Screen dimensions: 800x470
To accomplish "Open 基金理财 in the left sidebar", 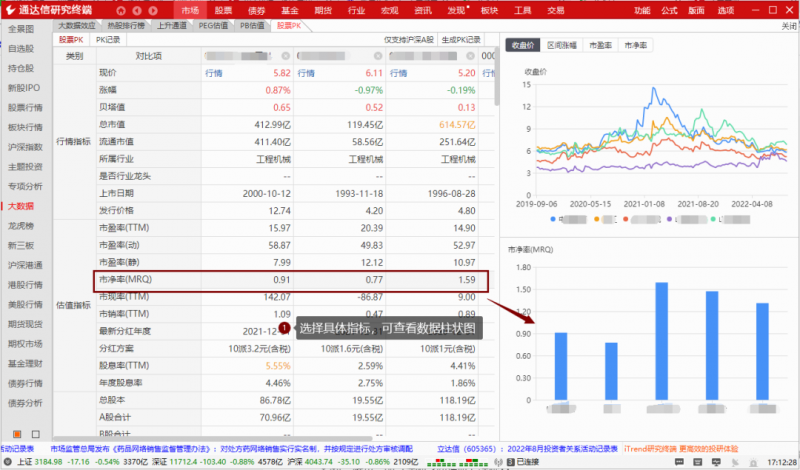I will click(x=25, y=364).
